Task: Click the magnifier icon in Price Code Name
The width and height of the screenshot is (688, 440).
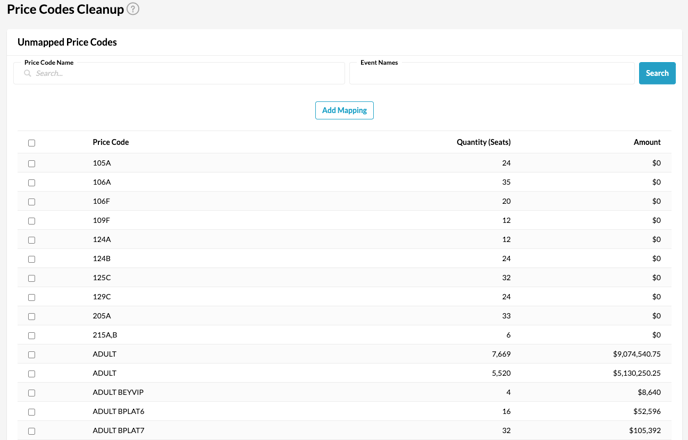Action: click(28, 73)
